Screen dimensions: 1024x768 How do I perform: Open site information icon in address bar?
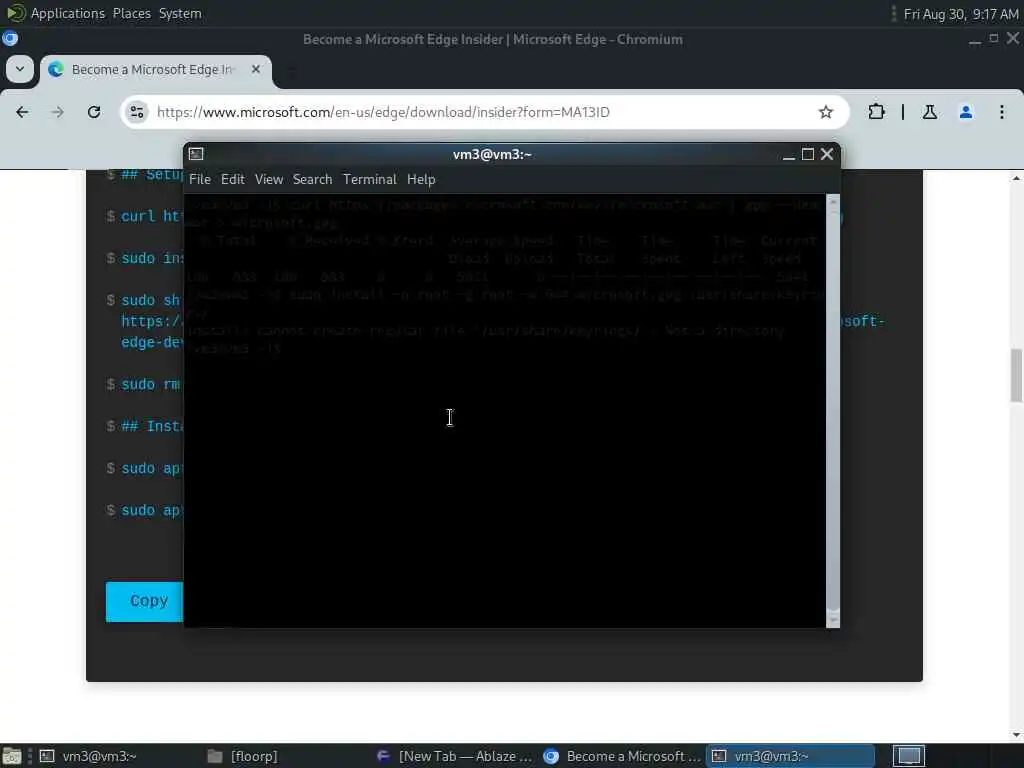tap(137, 112)
